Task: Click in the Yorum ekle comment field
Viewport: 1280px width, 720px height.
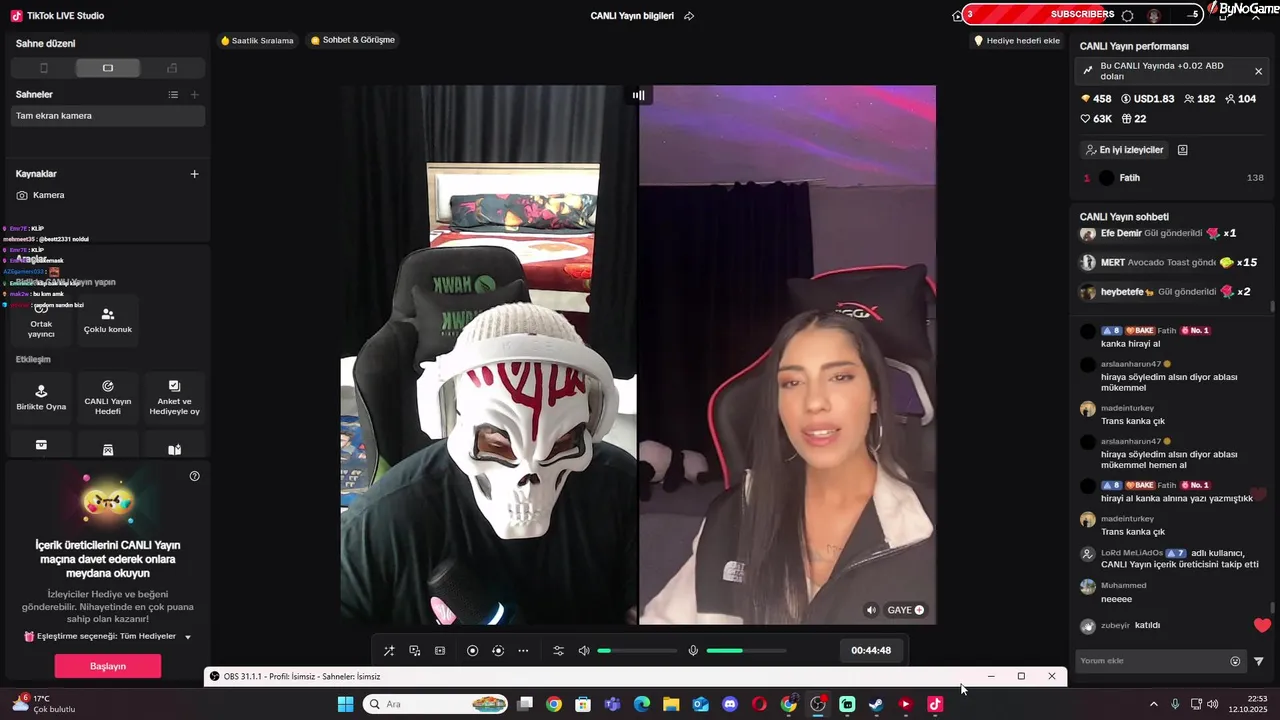Action: (x=1152, y=661)
